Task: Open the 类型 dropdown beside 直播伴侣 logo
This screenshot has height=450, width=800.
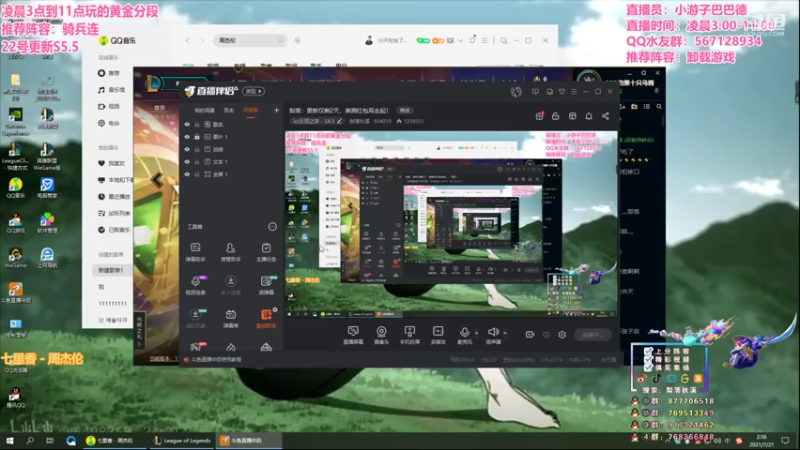Action: pos(254,91)
